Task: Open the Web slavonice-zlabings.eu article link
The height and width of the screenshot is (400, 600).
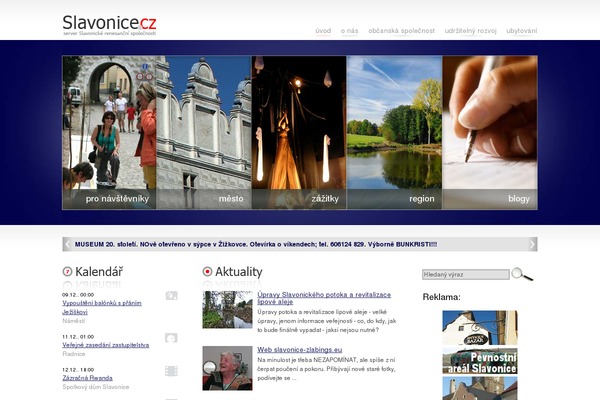Action: pos(300,349)
